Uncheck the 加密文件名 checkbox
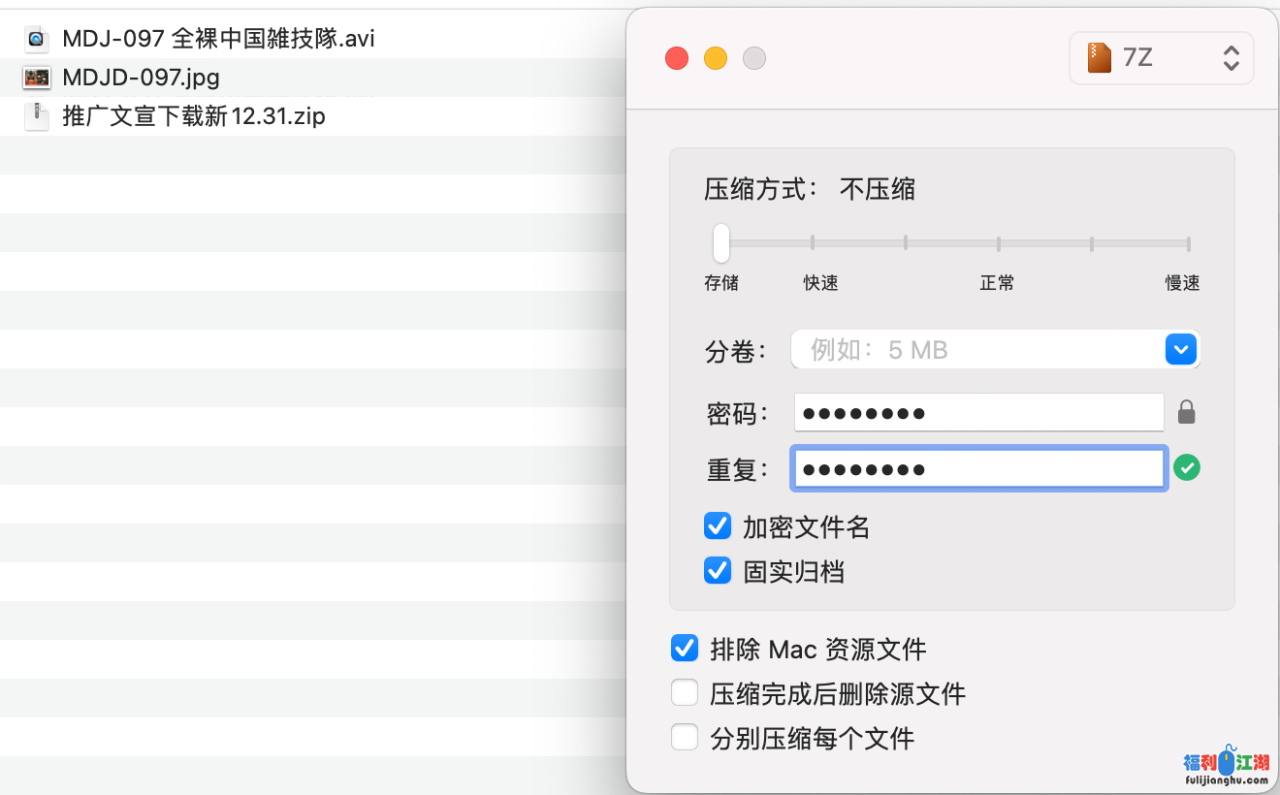Image resolution: width=1280 pixels, height=795 pixels. 717,526
